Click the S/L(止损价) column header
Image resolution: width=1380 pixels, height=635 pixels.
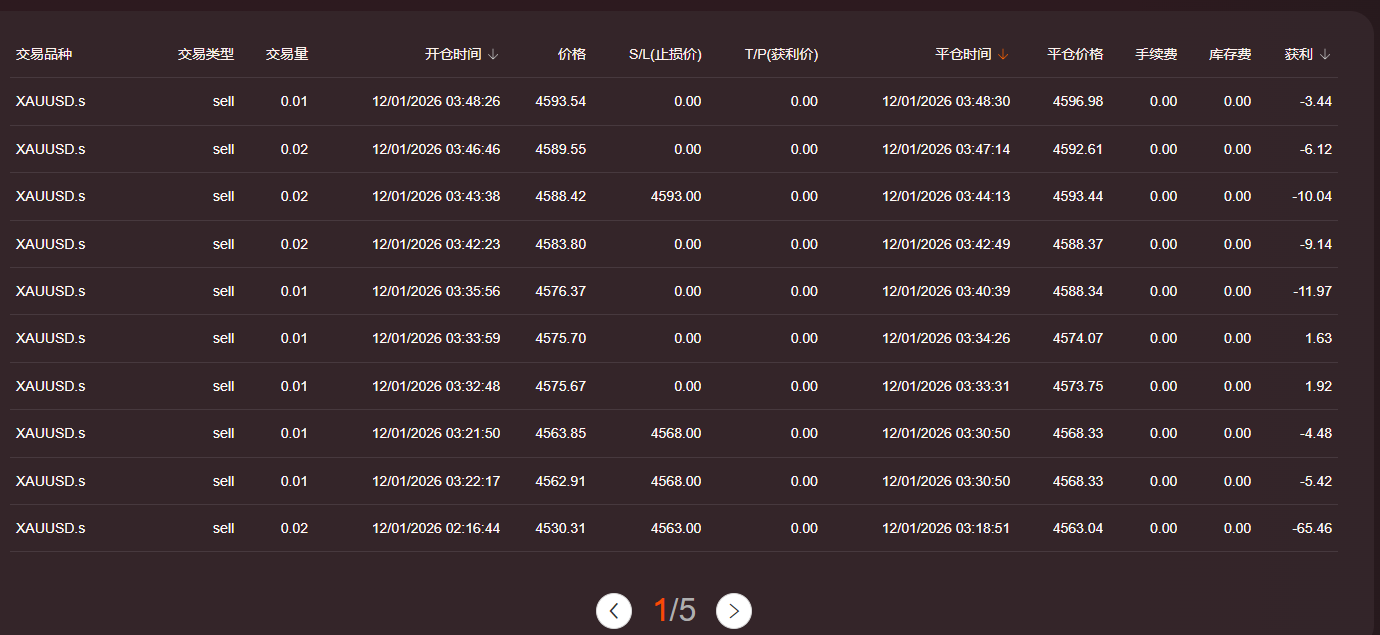tap(666, 55)
